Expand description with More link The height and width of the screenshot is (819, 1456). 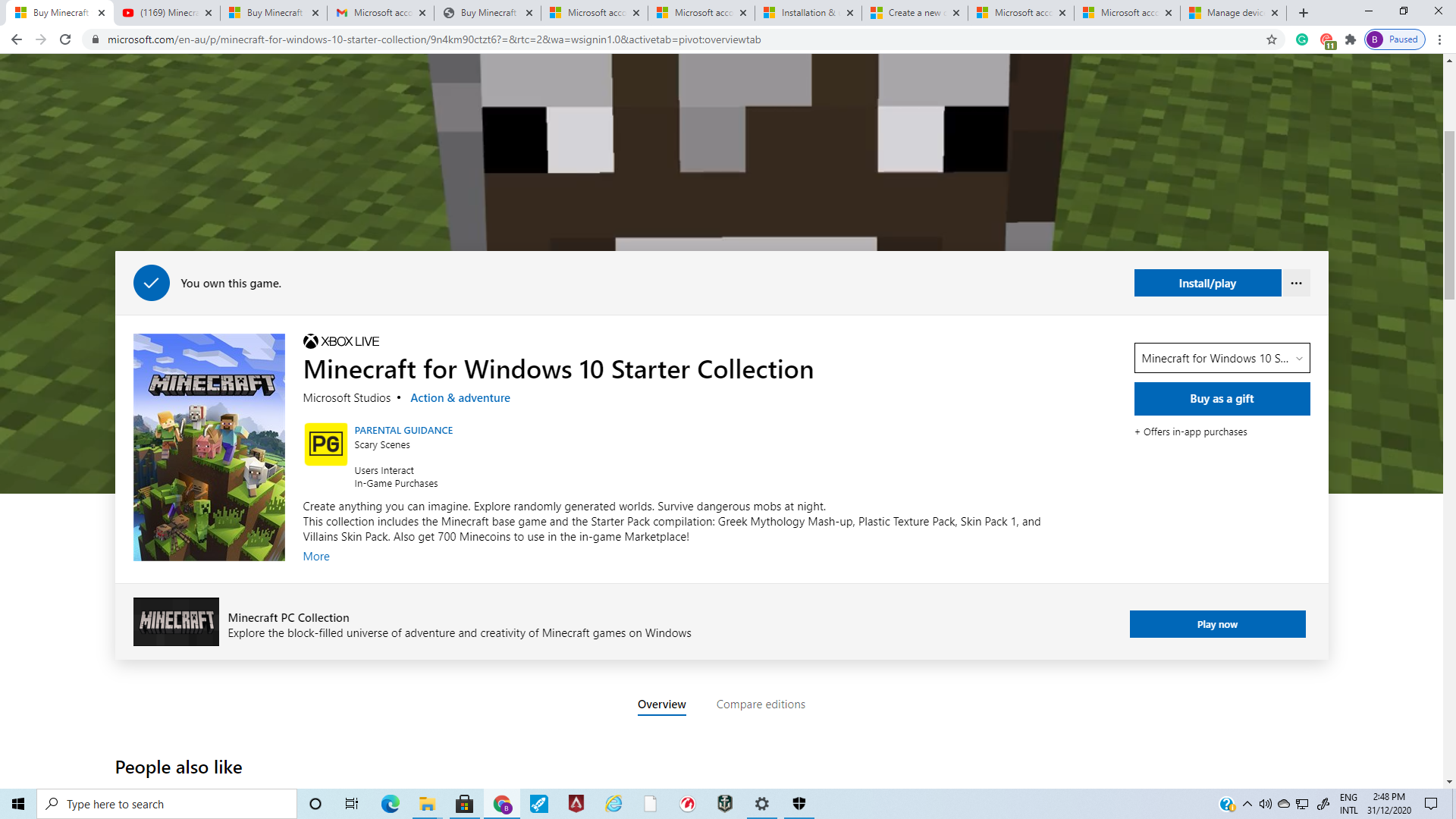316,556
